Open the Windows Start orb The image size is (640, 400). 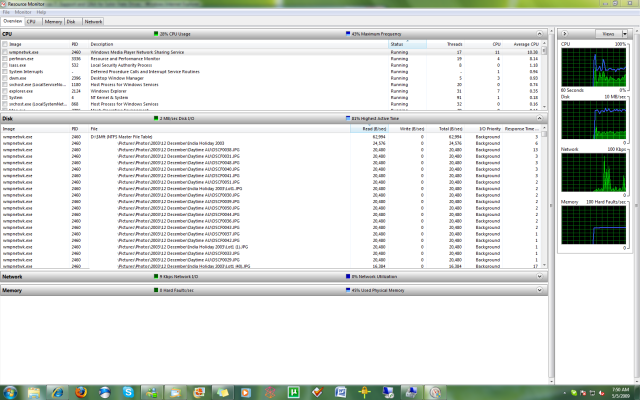coord(10,392)
